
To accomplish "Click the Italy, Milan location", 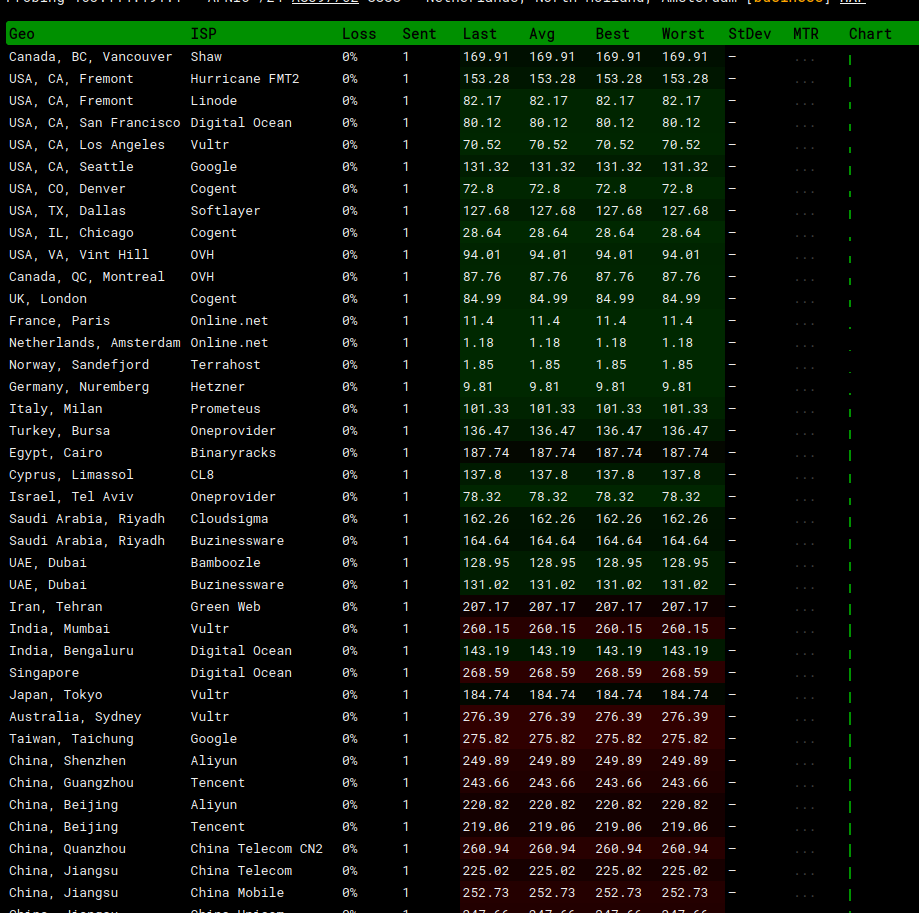I will 55,408.
